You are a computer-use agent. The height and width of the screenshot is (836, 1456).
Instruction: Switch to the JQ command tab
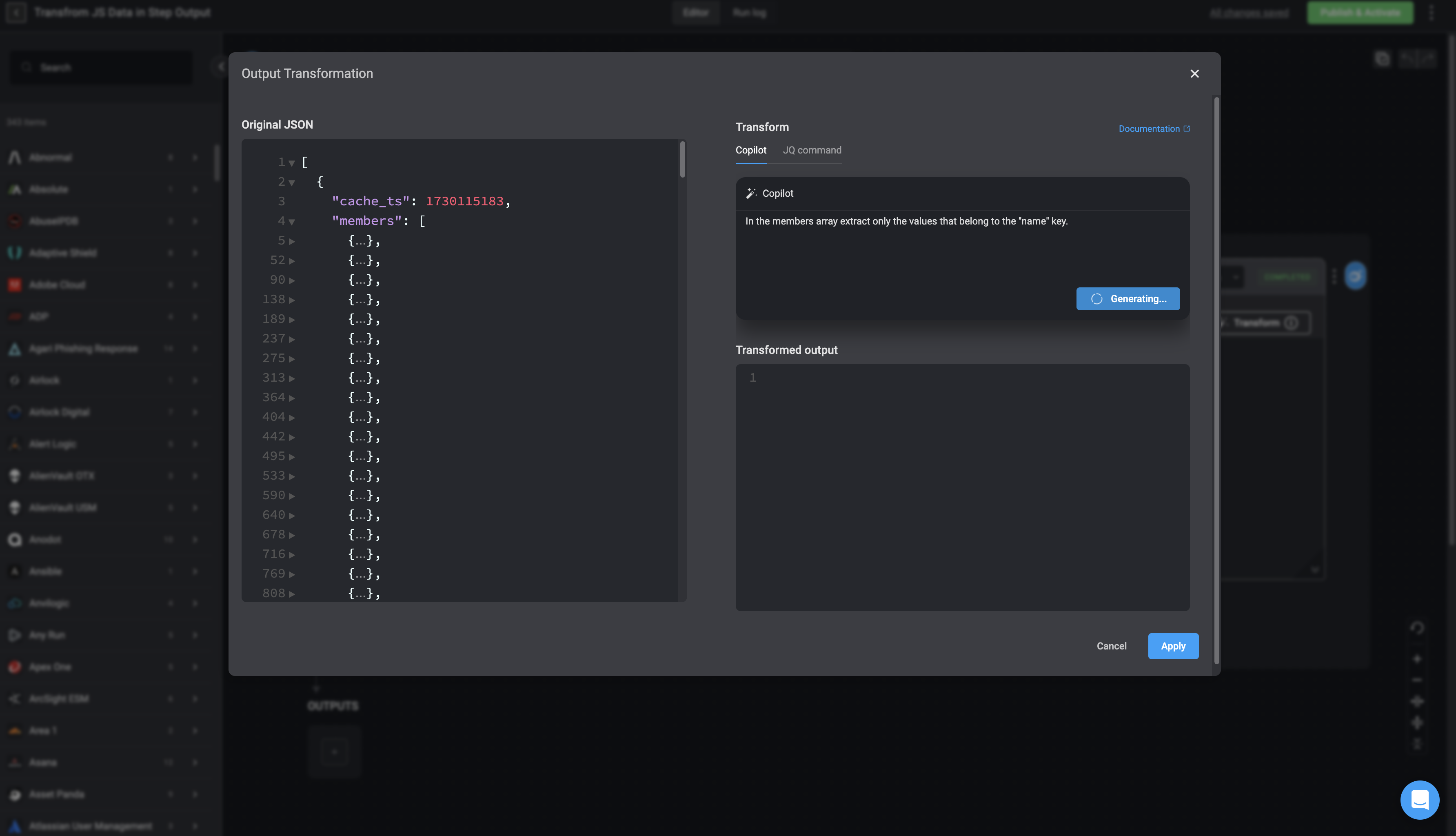coord(812,151)
